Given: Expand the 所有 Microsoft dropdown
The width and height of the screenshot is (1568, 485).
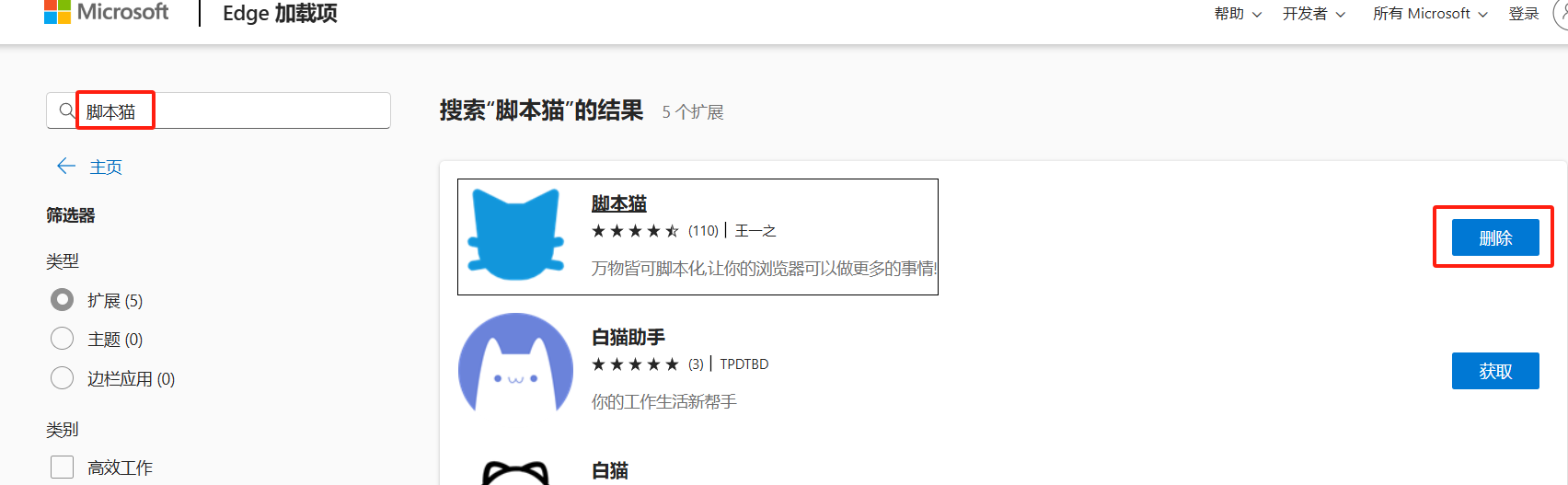Looking at the screenshot, I should pos(1430,14).
